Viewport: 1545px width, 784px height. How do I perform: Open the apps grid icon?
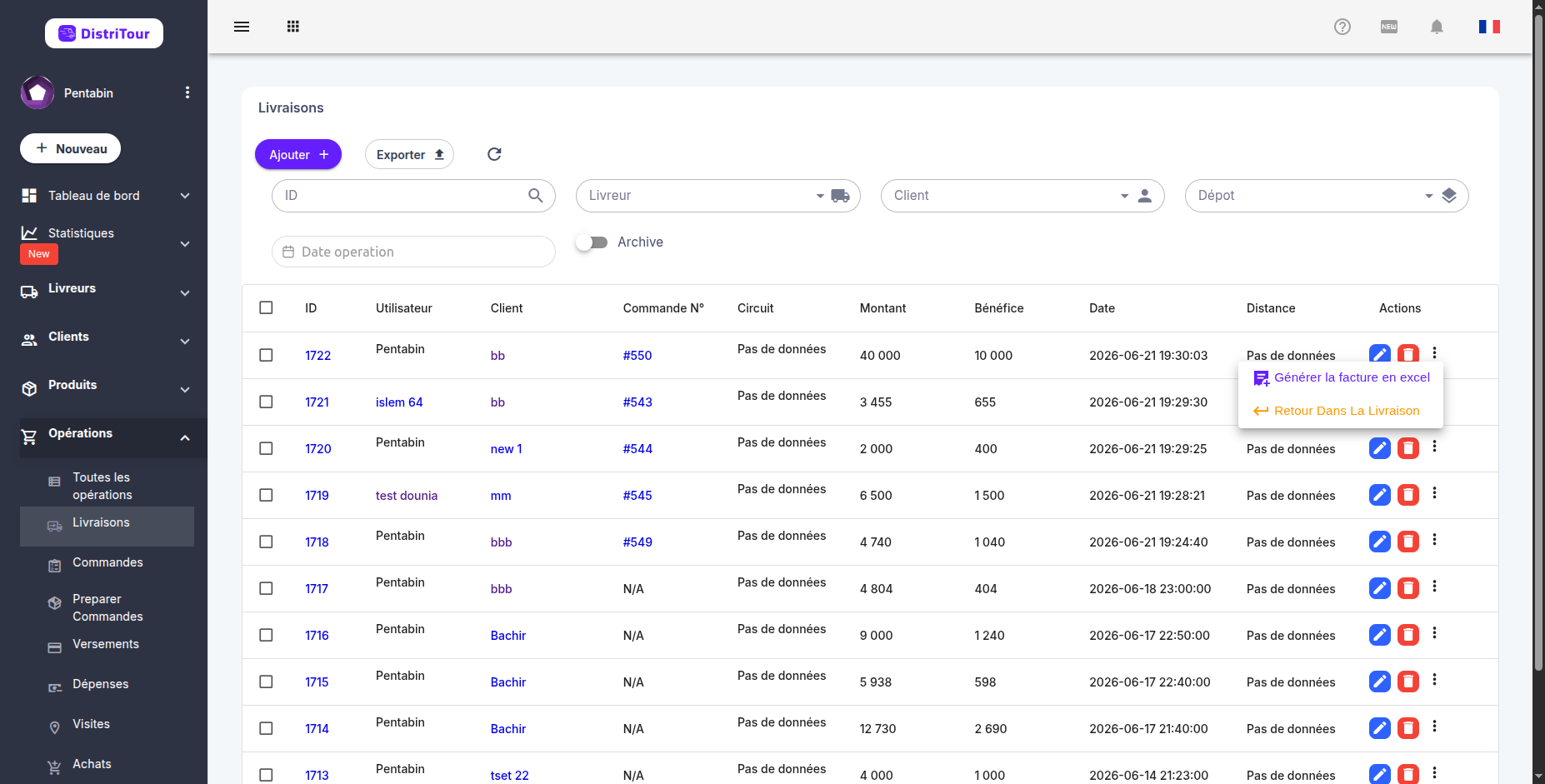[293, 27]
